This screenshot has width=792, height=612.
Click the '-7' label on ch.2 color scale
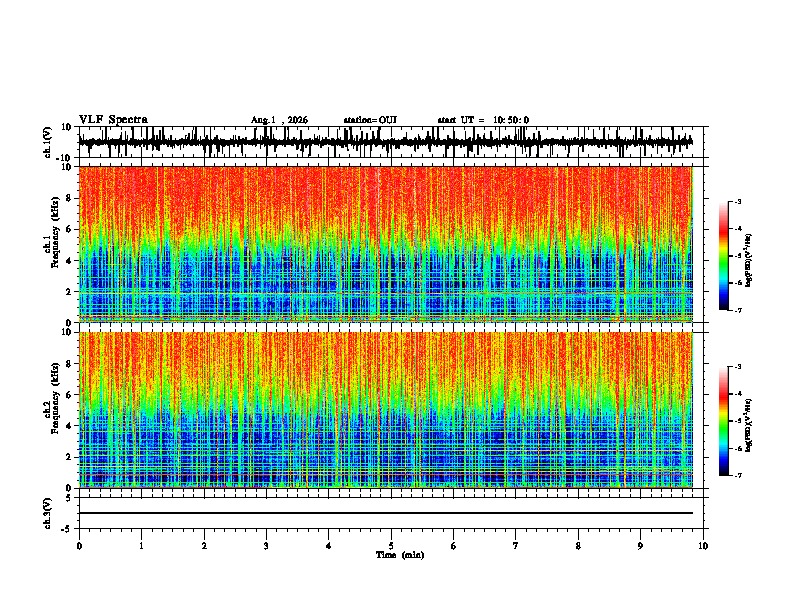(738, 476)
